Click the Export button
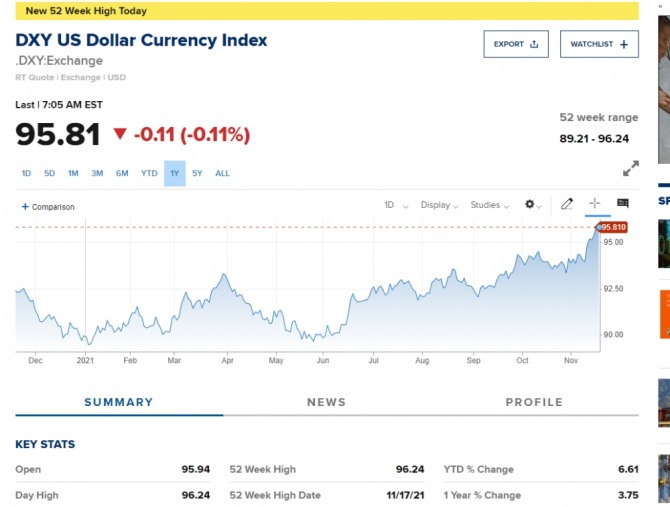 click(x=516, y=44)
